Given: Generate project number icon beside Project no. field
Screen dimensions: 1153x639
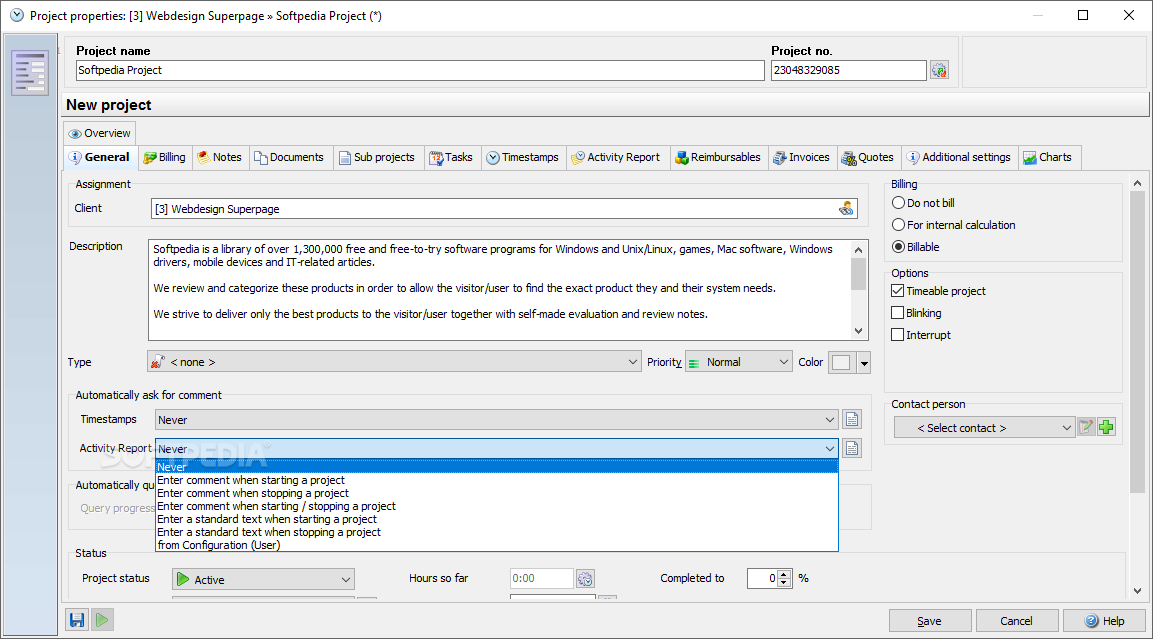Looking at the screenshot, I should [x=939, y=70].
